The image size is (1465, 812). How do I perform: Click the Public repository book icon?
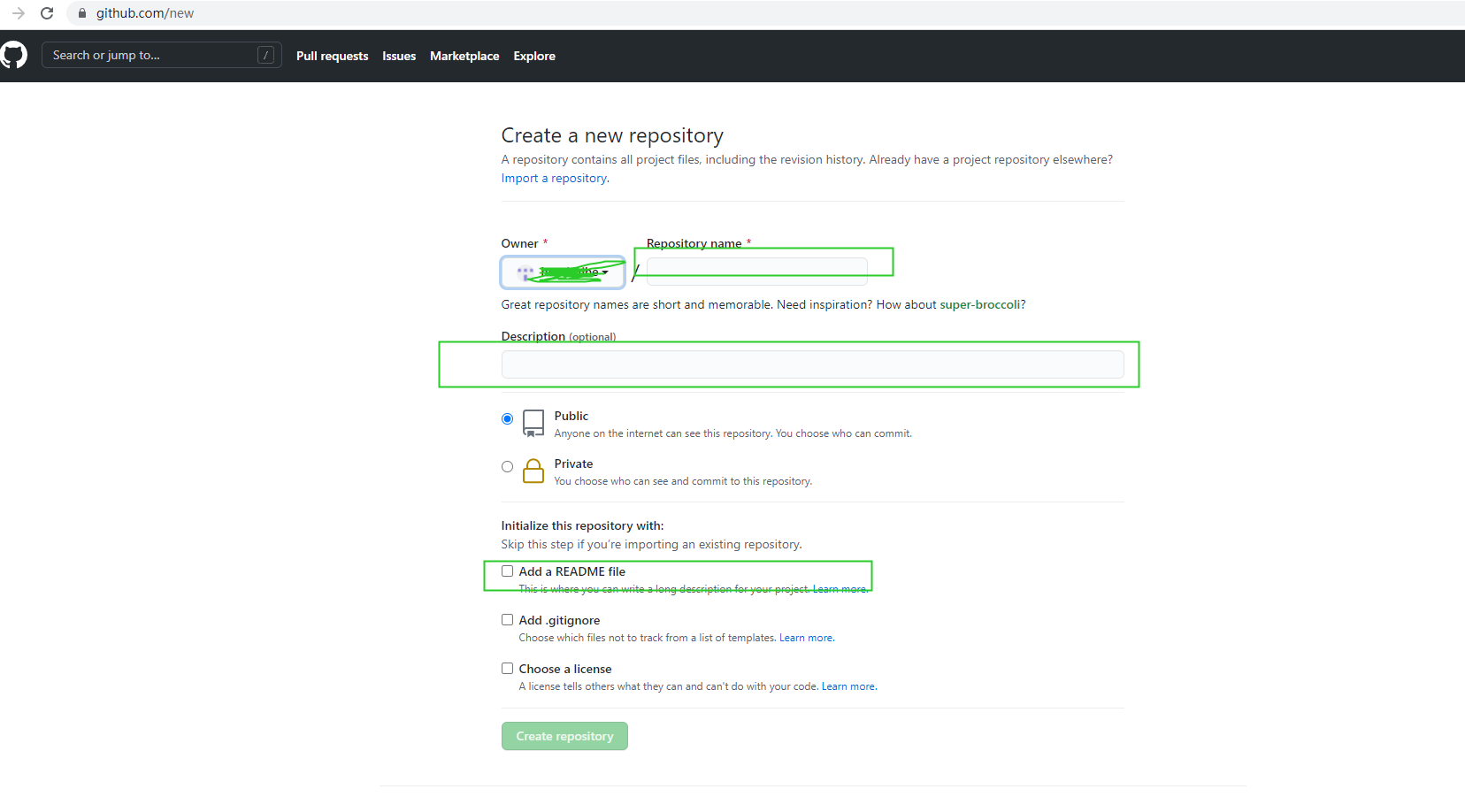[x=533, y=423]
